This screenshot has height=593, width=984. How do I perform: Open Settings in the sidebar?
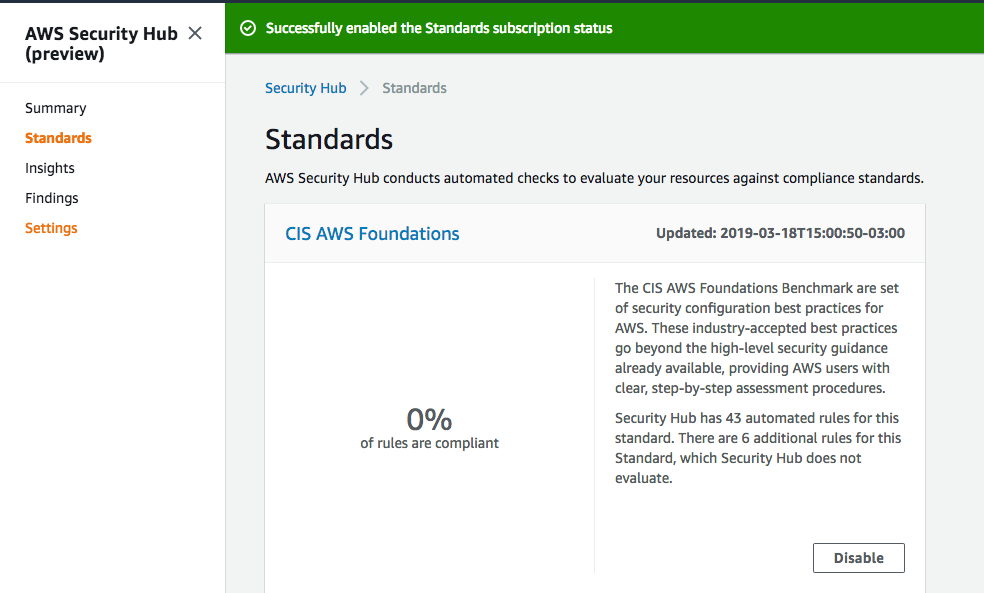tap(51, 228)
